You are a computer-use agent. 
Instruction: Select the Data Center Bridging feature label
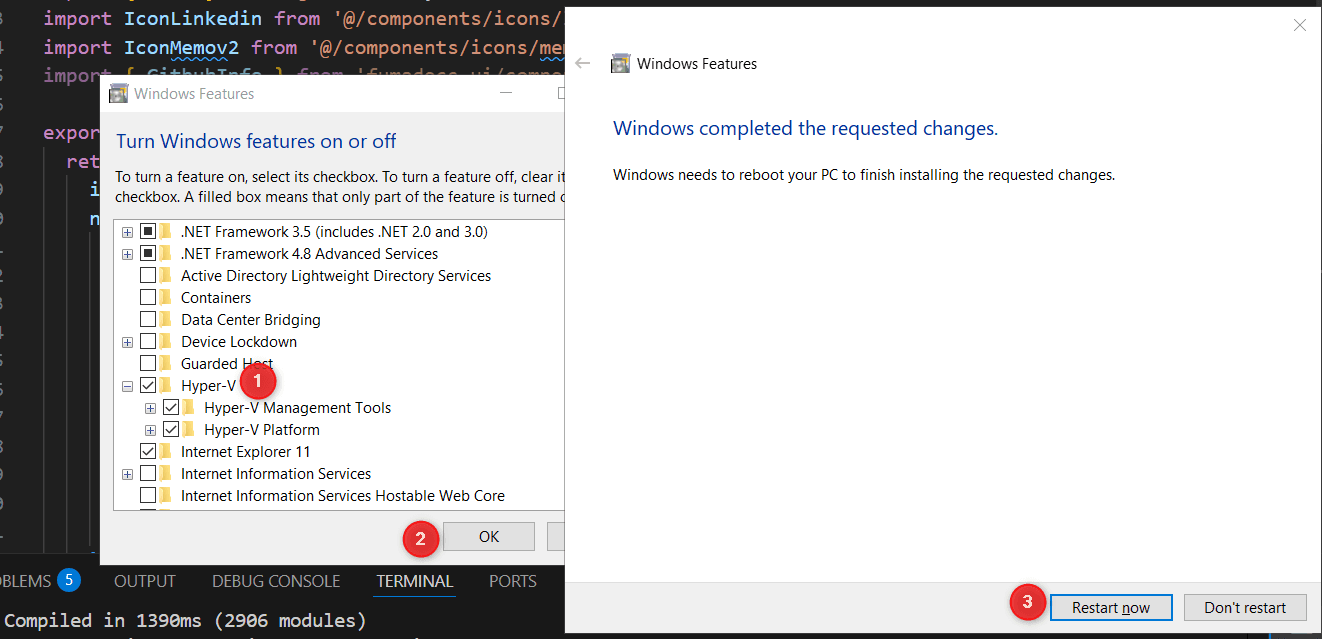click(251, 320)
